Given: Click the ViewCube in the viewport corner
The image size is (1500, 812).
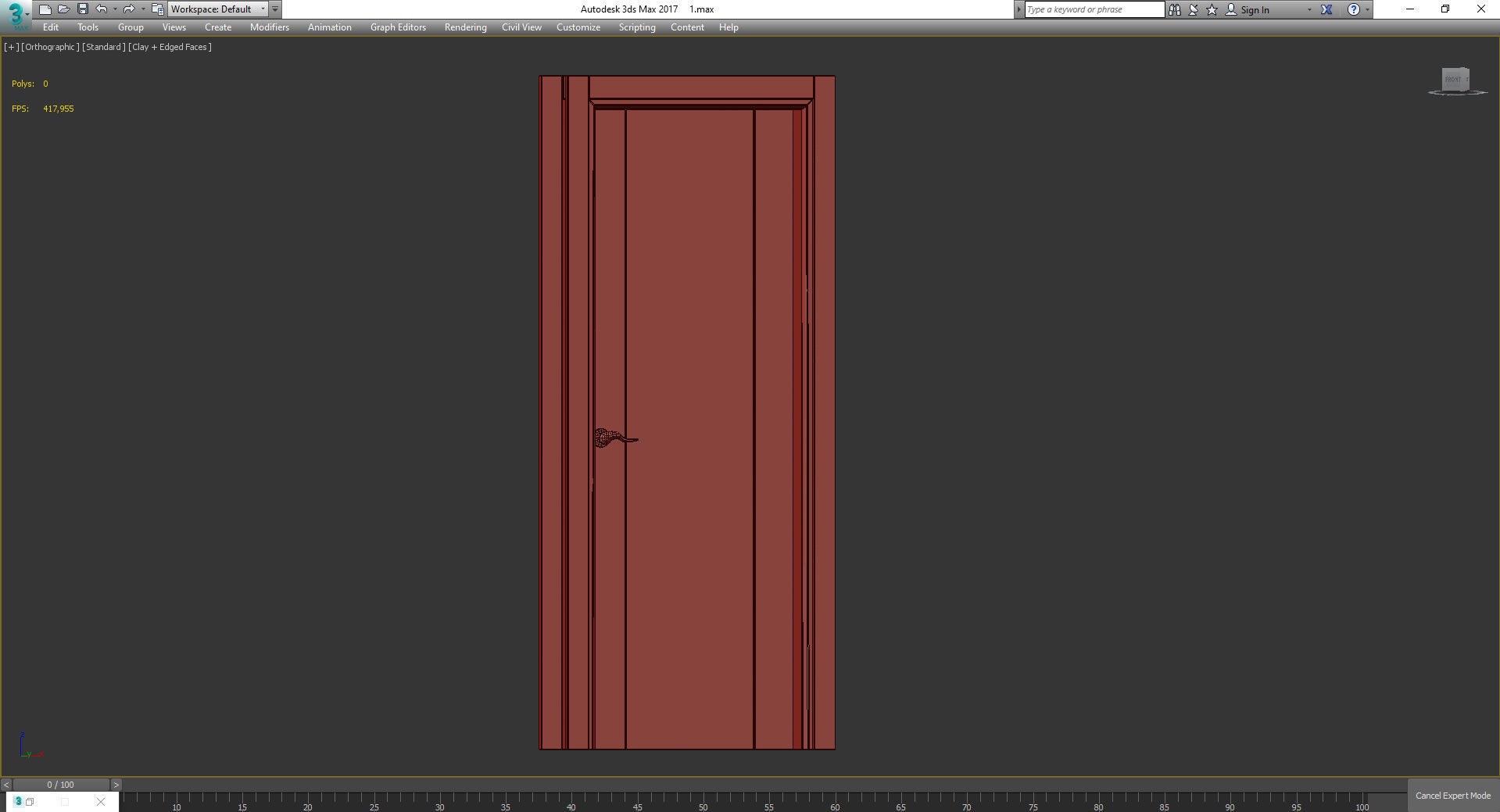Looking at the screenshot, I should [x=1455, y=79].
